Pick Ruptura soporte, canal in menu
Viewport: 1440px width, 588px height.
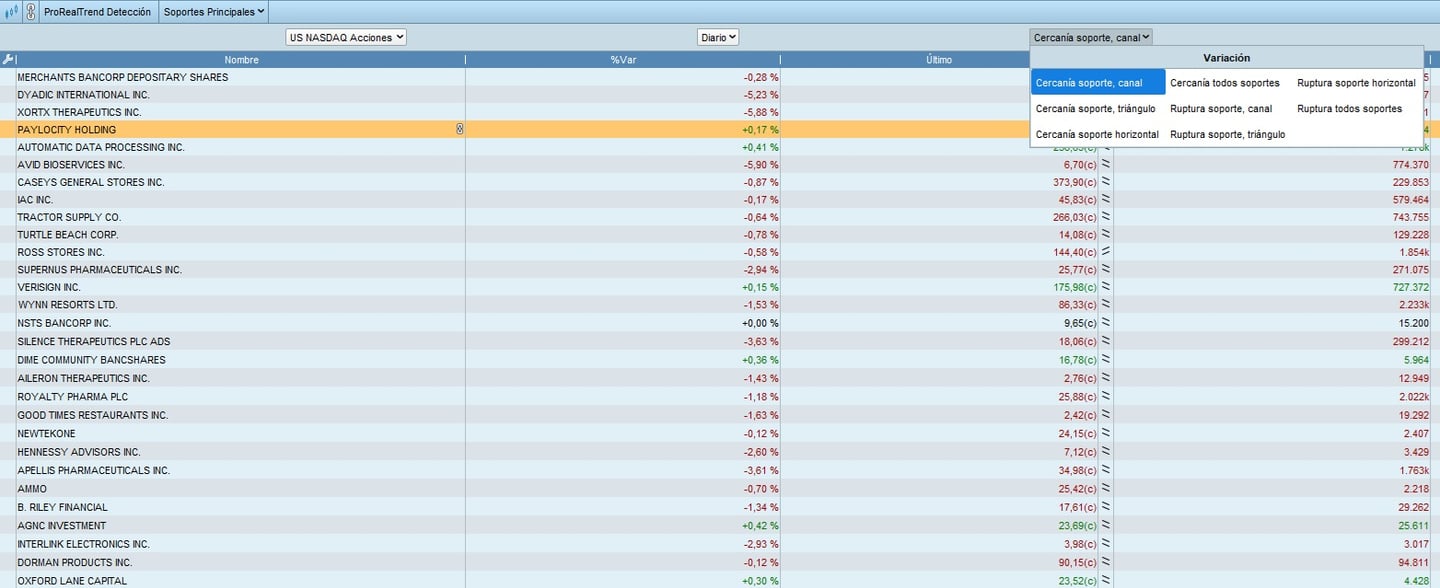click(1221, 109)
